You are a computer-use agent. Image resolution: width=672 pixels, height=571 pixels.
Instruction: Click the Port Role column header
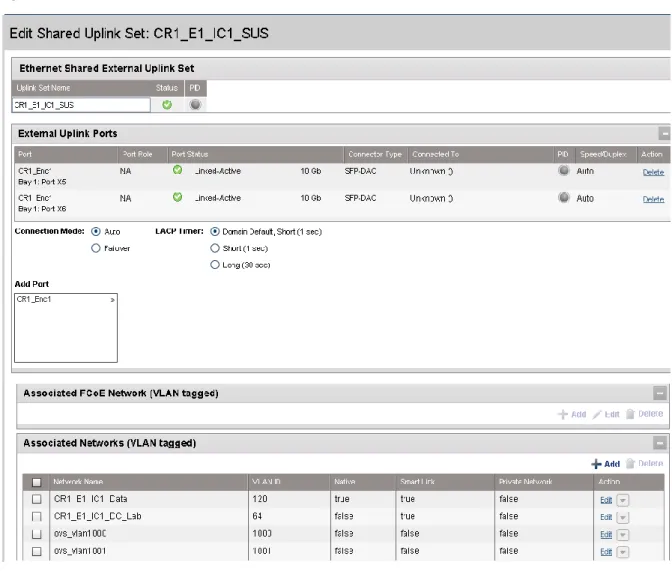coord(137,154)
